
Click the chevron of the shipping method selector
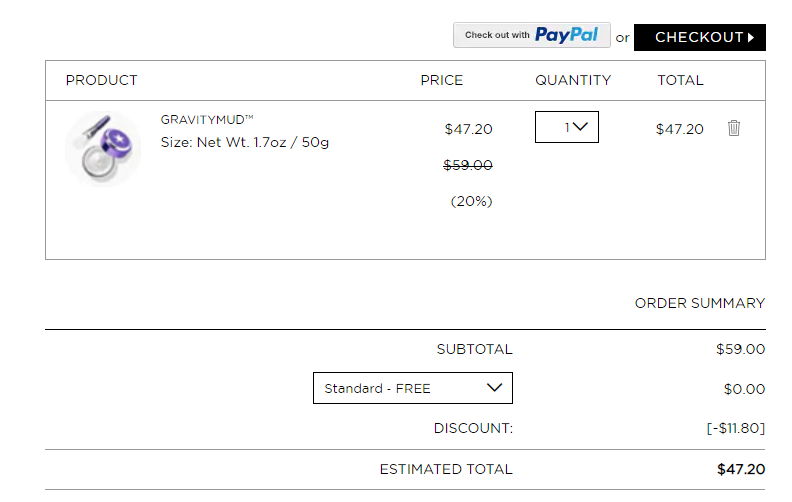pyautogui.click(x=494, y=387)
